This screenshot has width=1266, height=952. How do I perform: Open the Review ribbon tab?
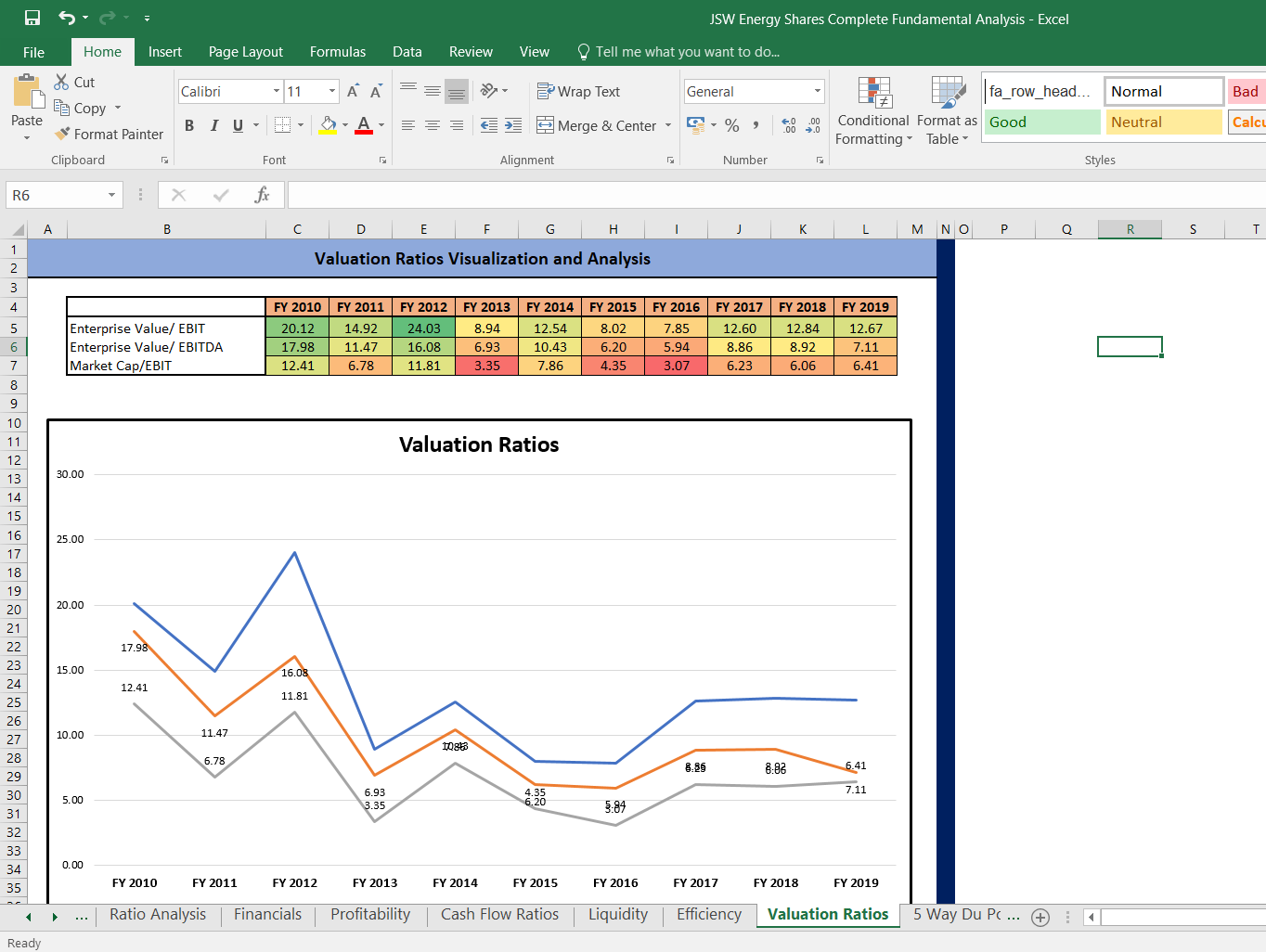pyautogui.click(x=472, y=52)
